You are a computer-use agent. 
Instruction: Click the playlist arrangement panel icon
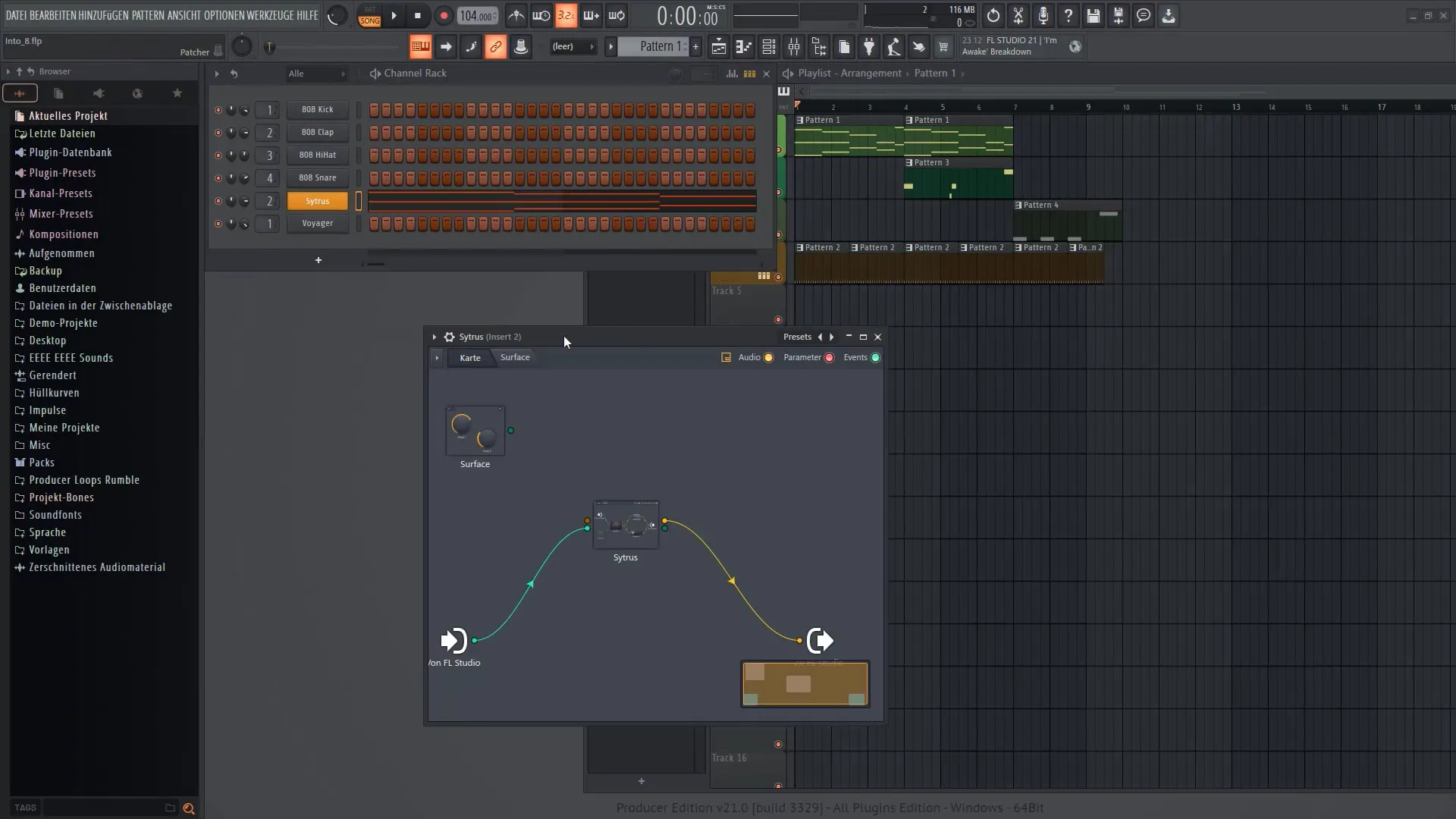[x=788, y=73]
